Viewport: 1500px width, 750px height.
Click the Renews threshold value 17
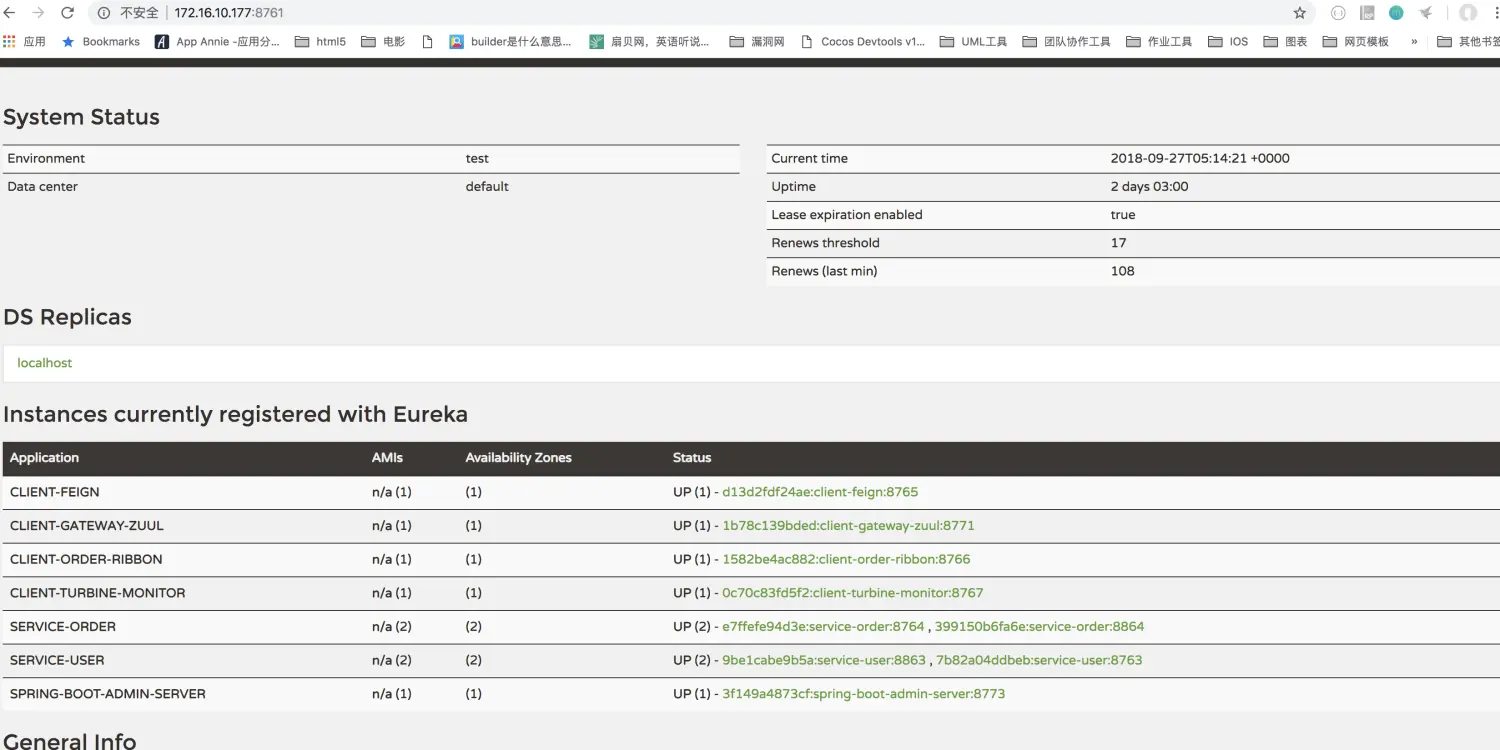tap(1118, 242)
